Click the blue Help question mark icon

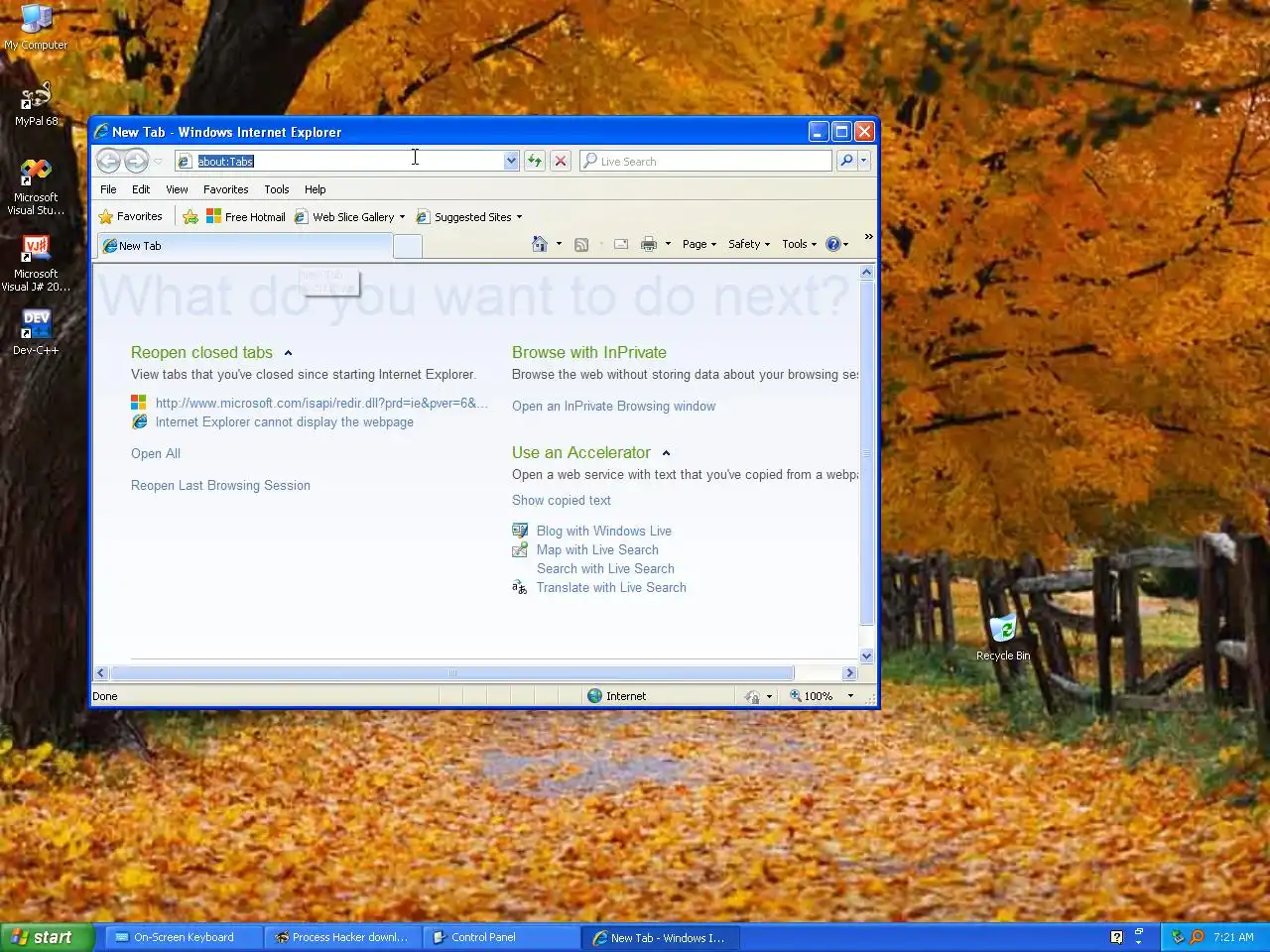833,244
